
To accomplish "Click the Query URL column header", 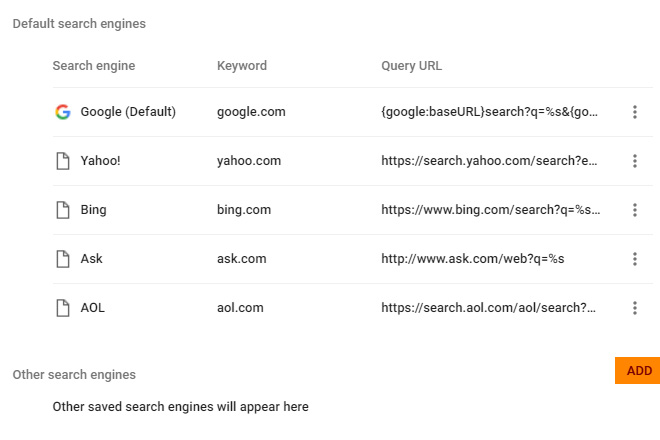I will [x=411, y=66].
